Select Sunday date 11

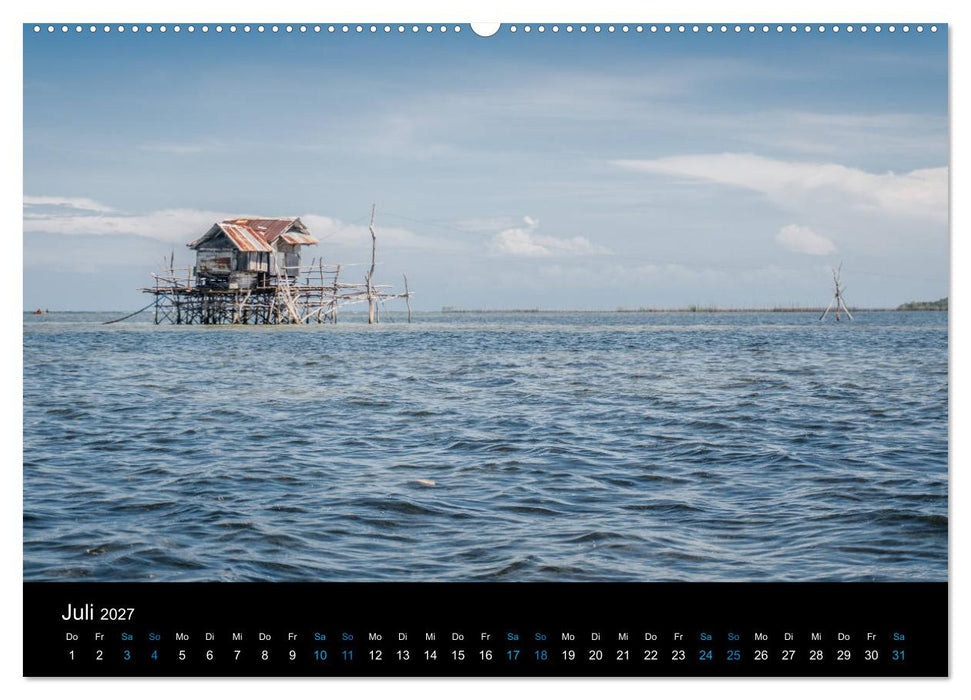pos(347,655)
